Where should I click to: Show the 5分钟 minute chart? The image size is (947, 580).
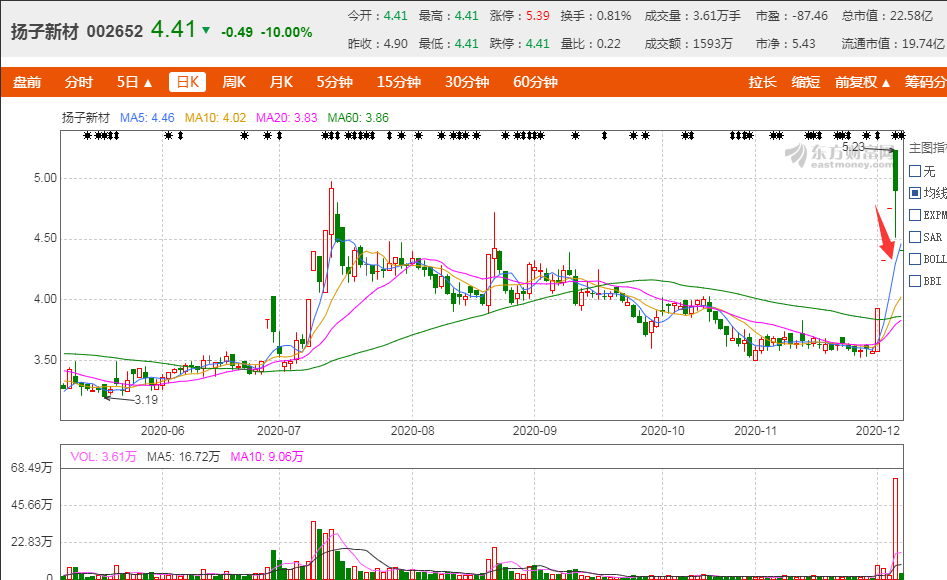click(335, 82)
